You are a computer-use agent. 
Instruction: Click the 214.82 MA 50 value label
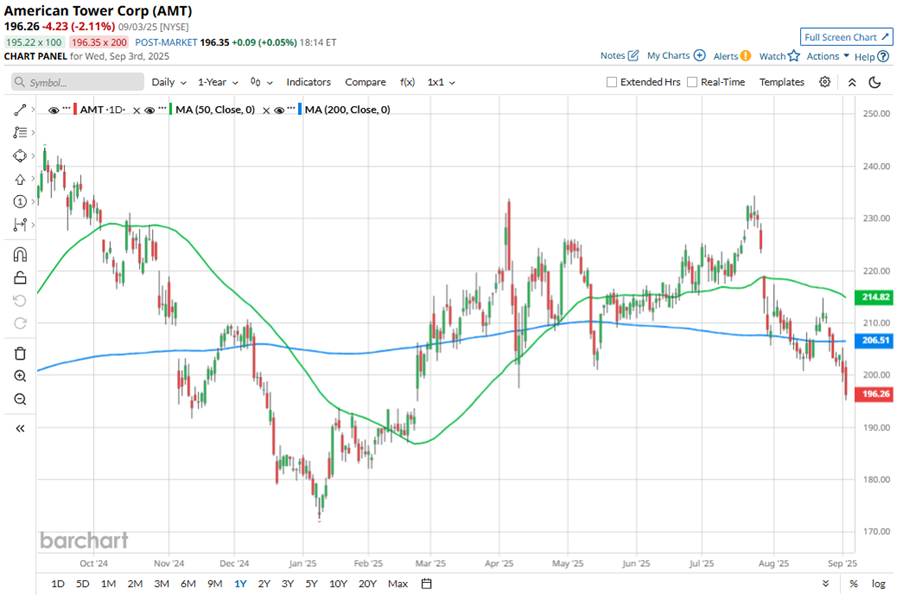pos(874,297)
